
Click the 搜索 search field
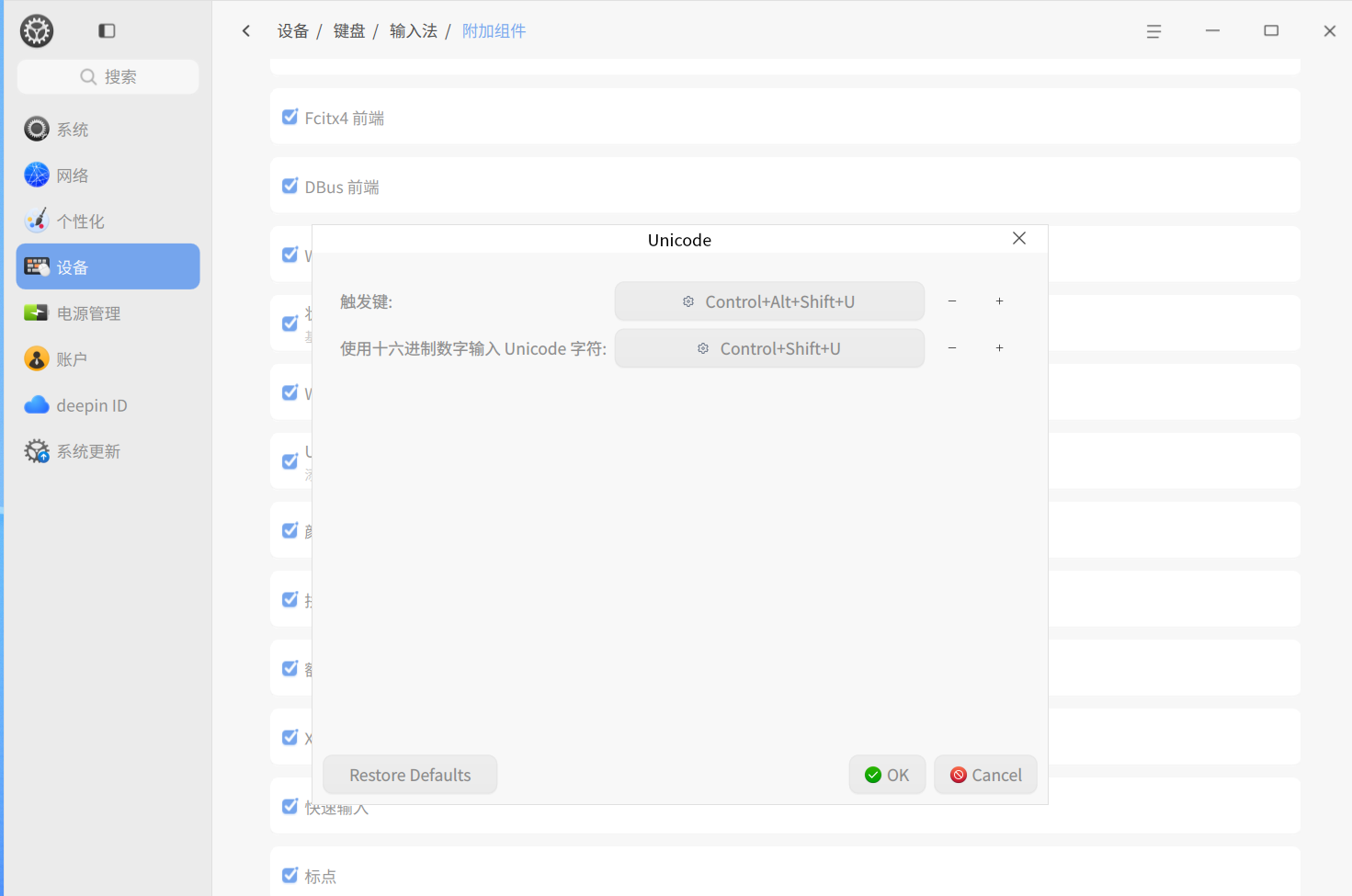[108, 77]
